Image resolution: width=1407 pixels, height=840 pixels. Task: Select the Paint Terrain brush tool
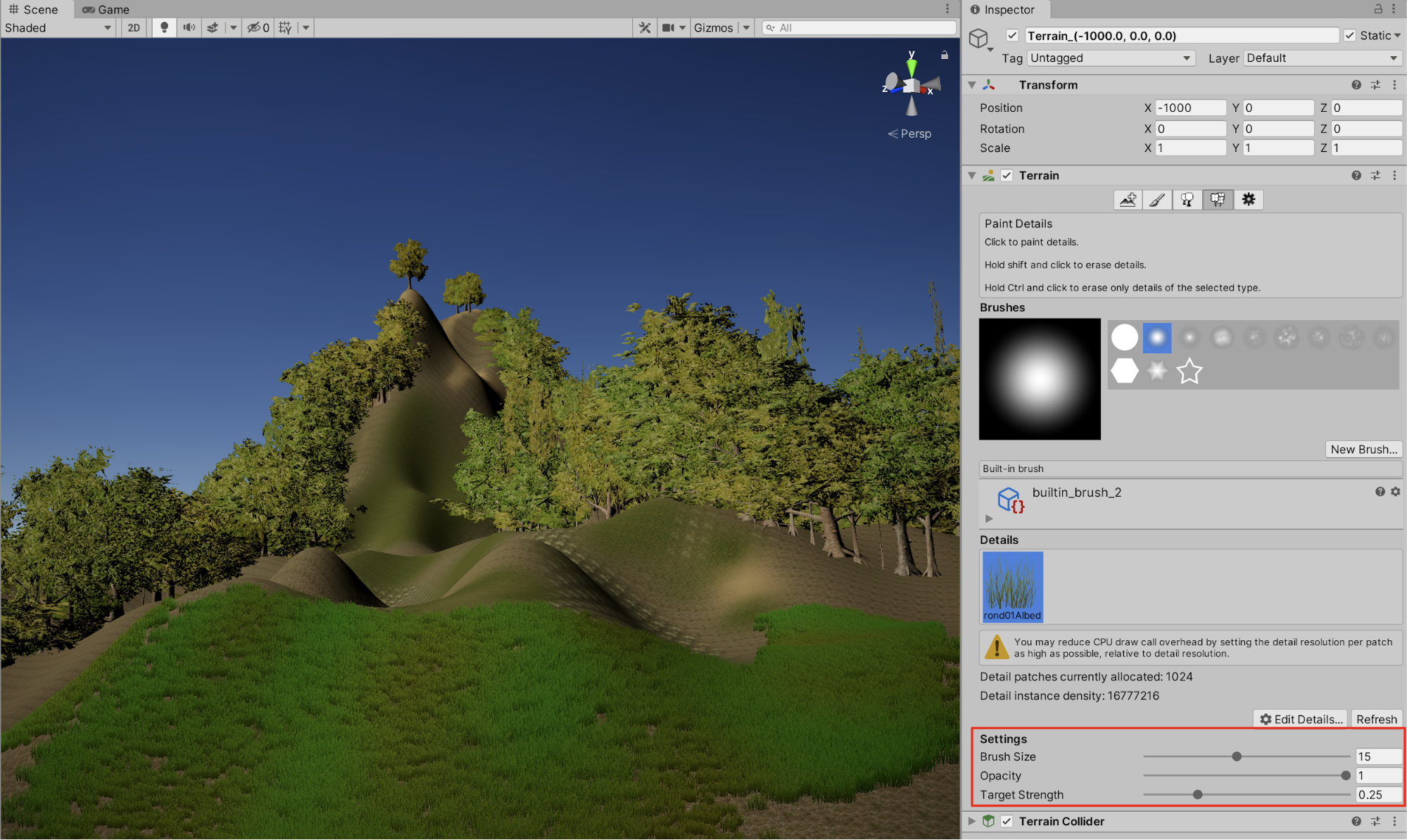click(1157, 200)
